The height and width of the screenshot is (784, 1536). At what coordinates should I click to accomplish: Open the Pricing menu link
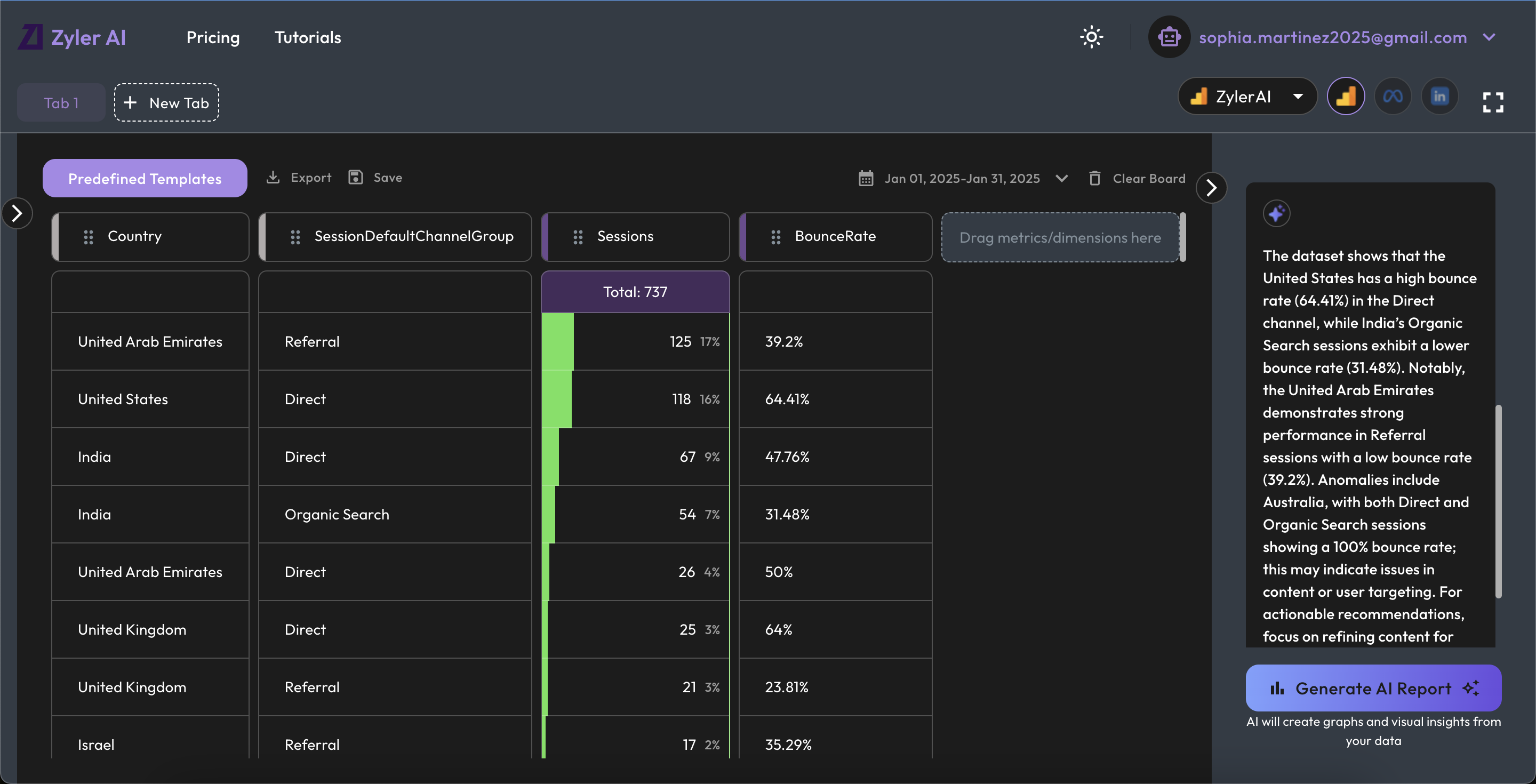(213, 37)
